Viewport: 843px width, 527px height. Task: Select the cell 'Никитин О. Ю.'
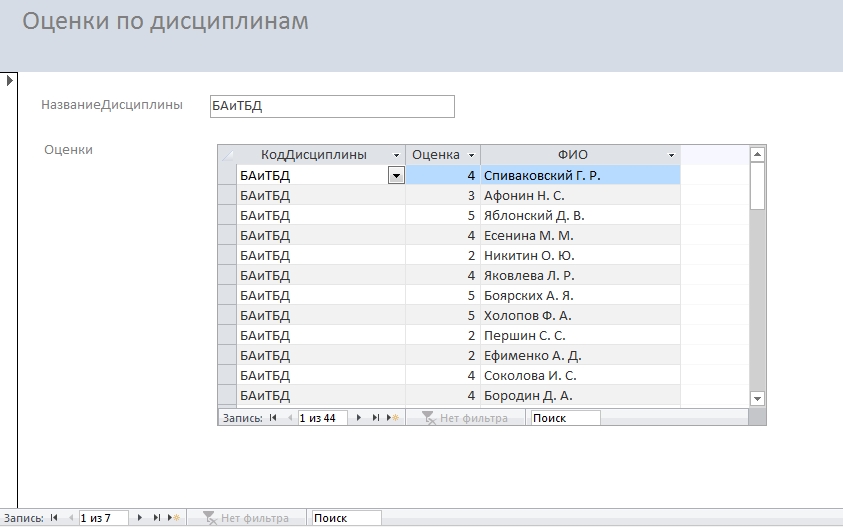pos(581,255)
